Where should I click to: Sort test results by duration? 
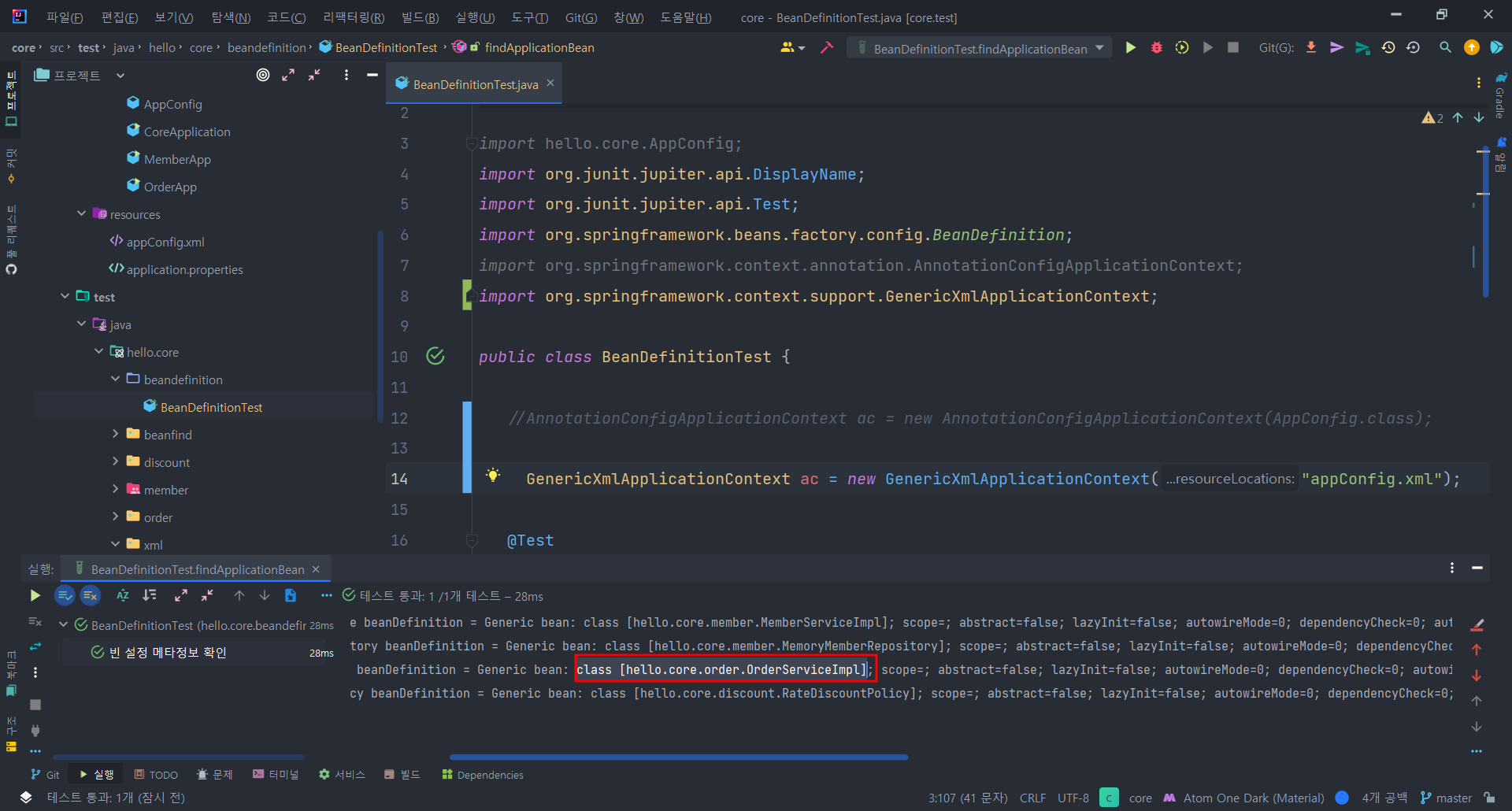coord(150,595)
